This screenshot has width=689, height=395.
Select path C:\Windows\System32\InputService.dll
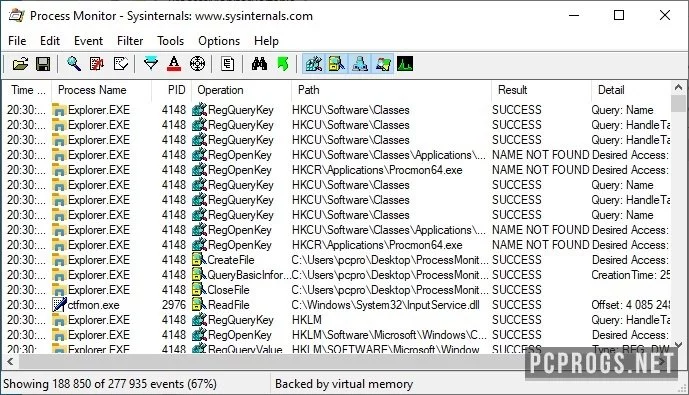(x=385, y=305)
